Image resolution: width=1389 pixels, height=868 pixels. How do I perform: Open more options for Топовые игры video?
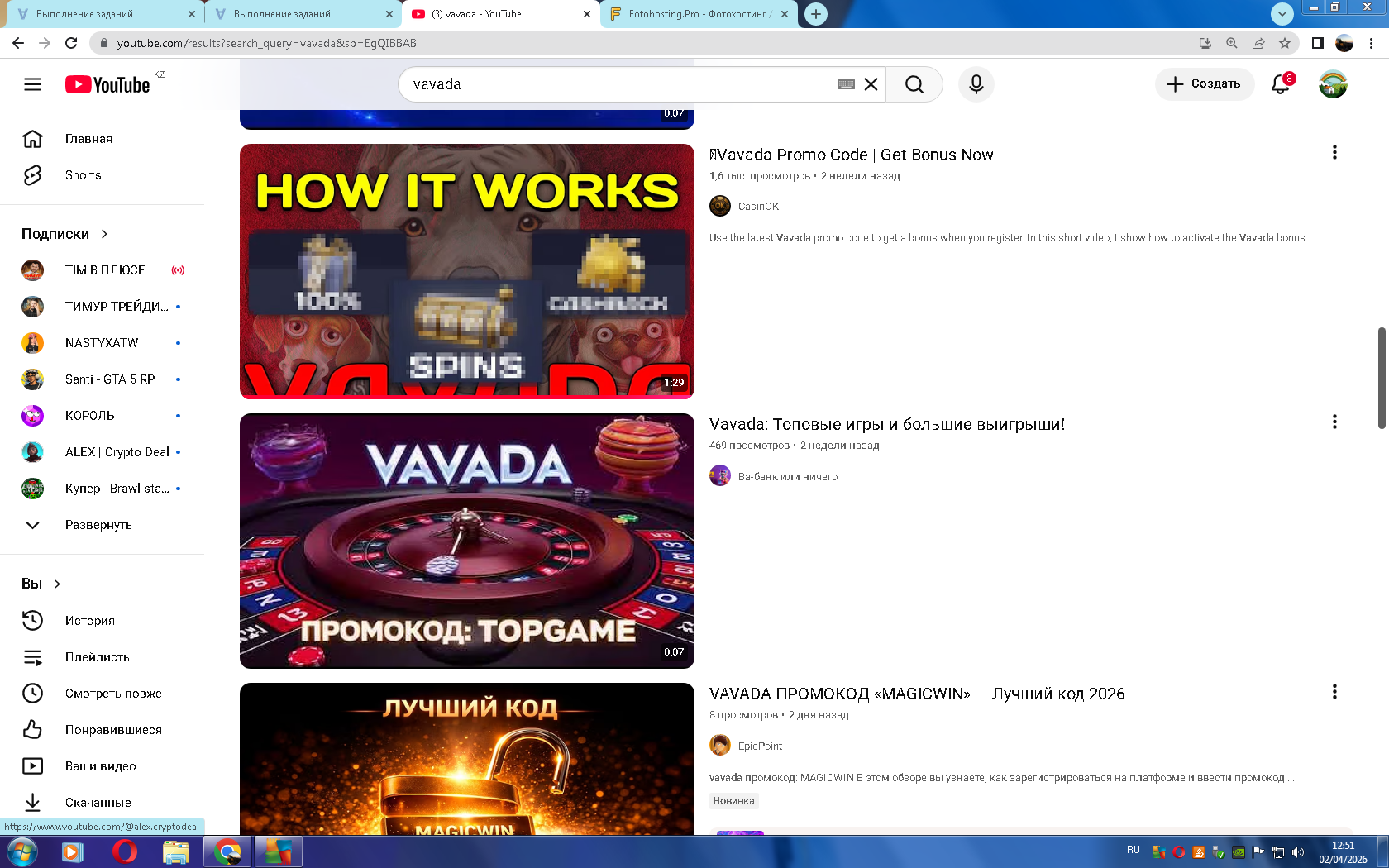[1334, 422]
